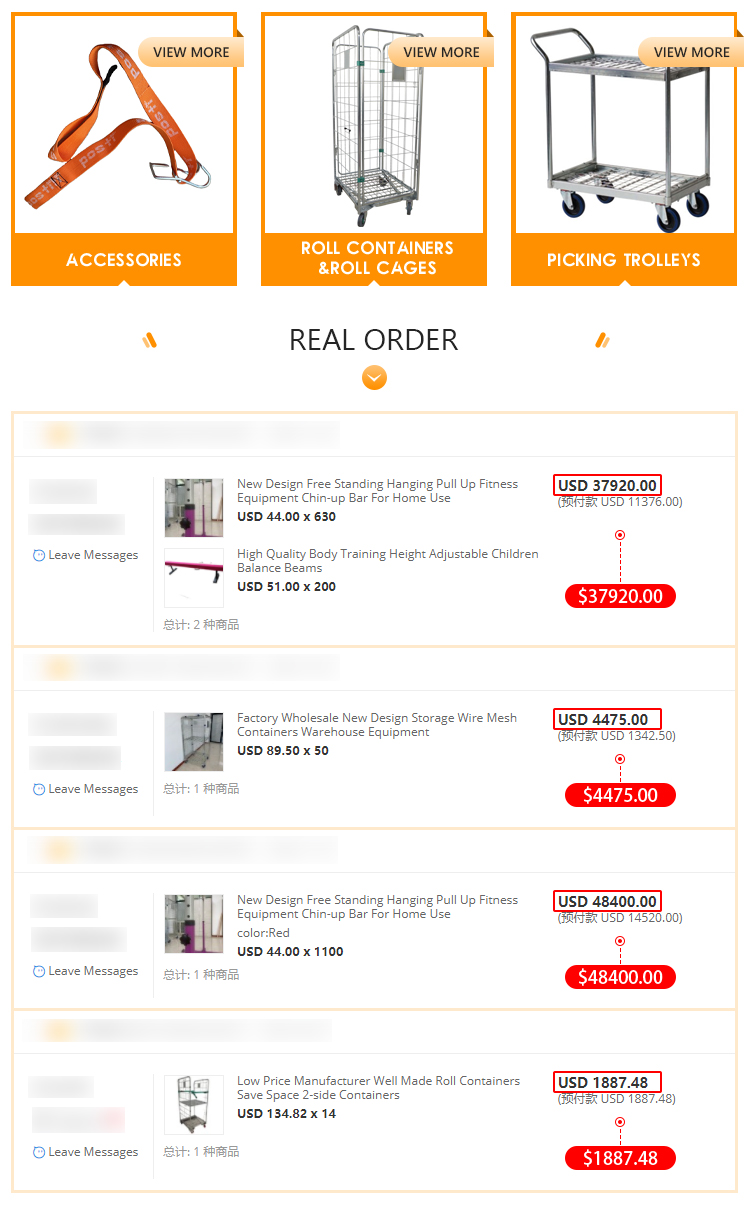Click the Leave Messages icon in the $4475 order

pos(39,789)
